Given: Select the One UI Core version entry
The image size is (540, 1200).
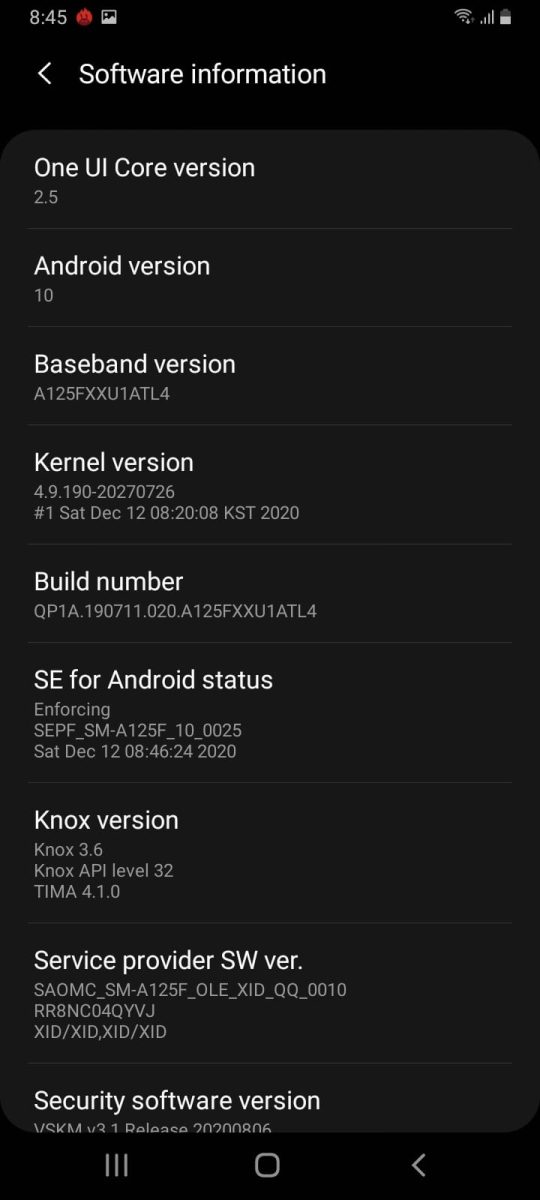Looking at the screenshot, I should pos(270,180).
